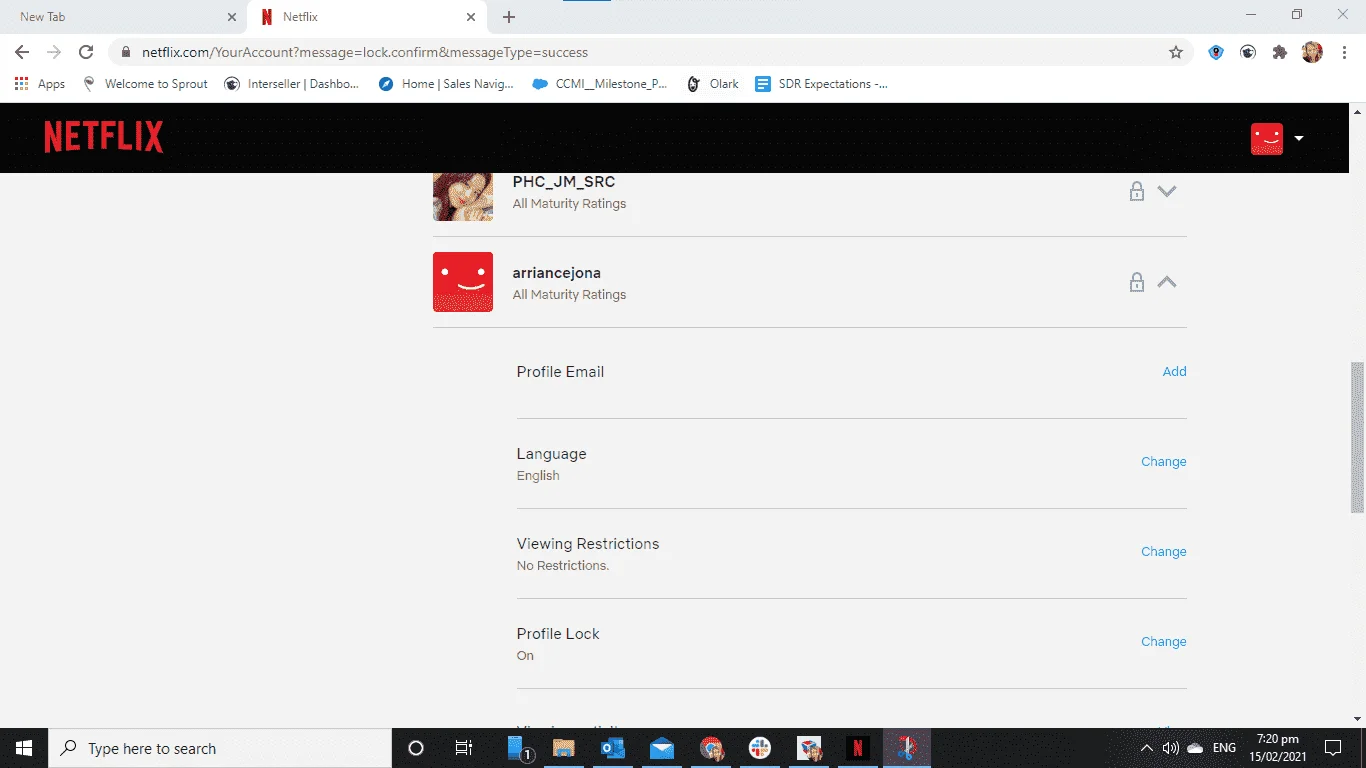The width and height of the screenshot is (1366, 768).
Task: Open the Chrome profile avatar
Action: click(1312, 52)
